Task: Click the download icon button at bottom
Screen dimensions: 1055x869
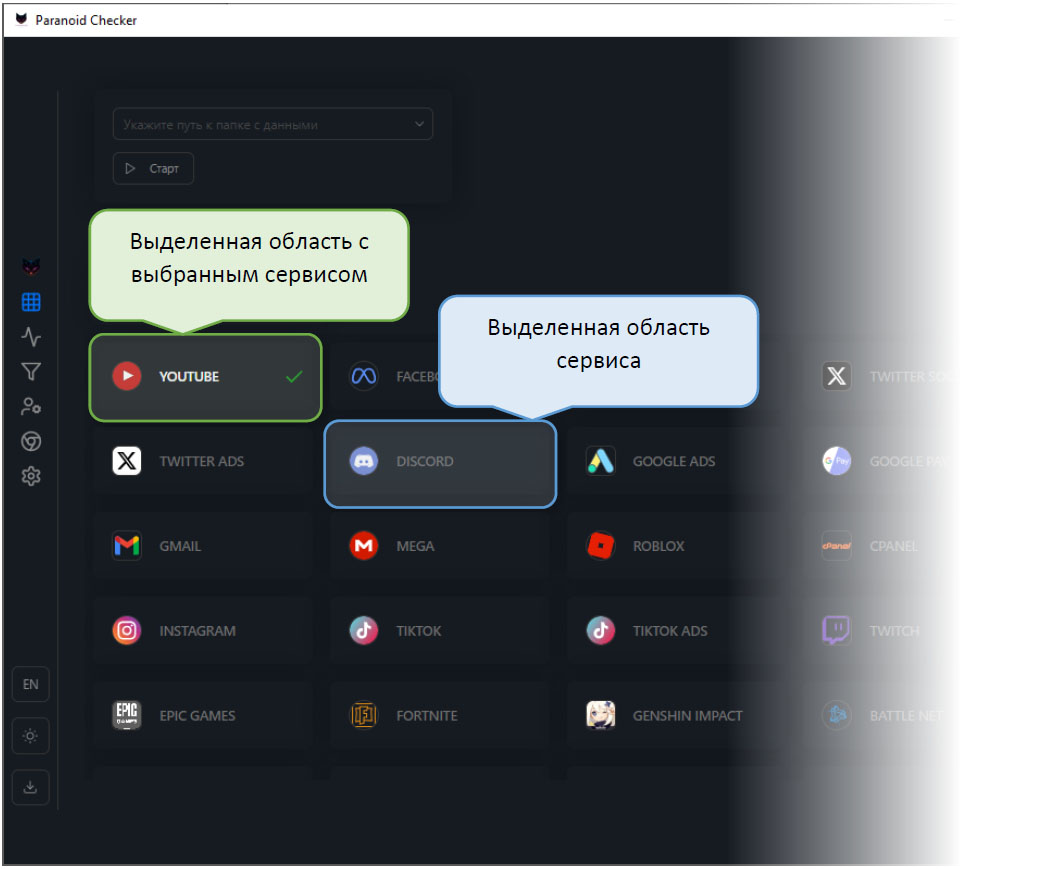Action: click(x=30, y=787)
